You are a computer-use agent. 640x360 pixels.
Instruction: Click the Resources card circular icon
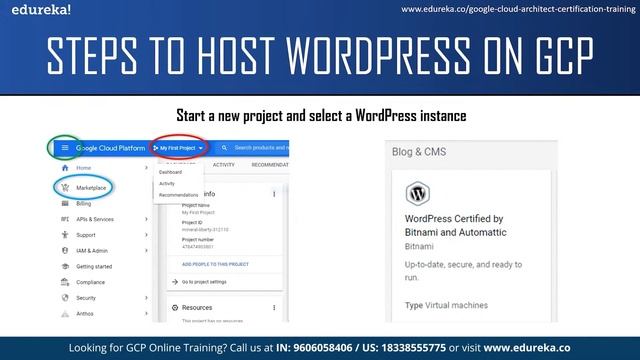point(175,307)
